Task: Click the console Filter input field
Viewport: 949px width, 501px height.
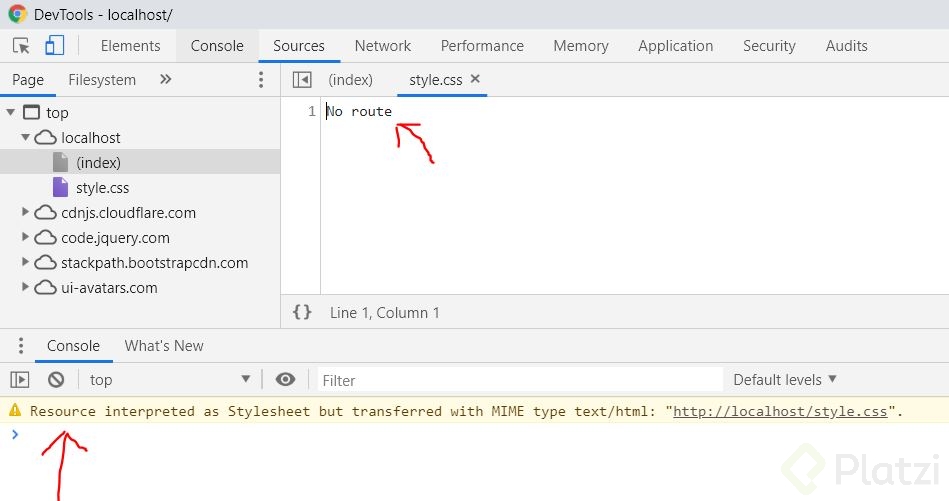Action: click(520, 380)
